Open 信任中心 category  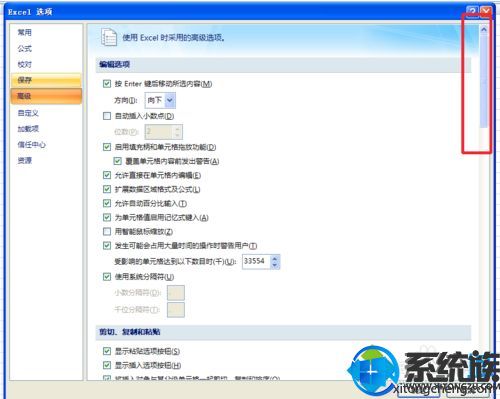[31, 144]
